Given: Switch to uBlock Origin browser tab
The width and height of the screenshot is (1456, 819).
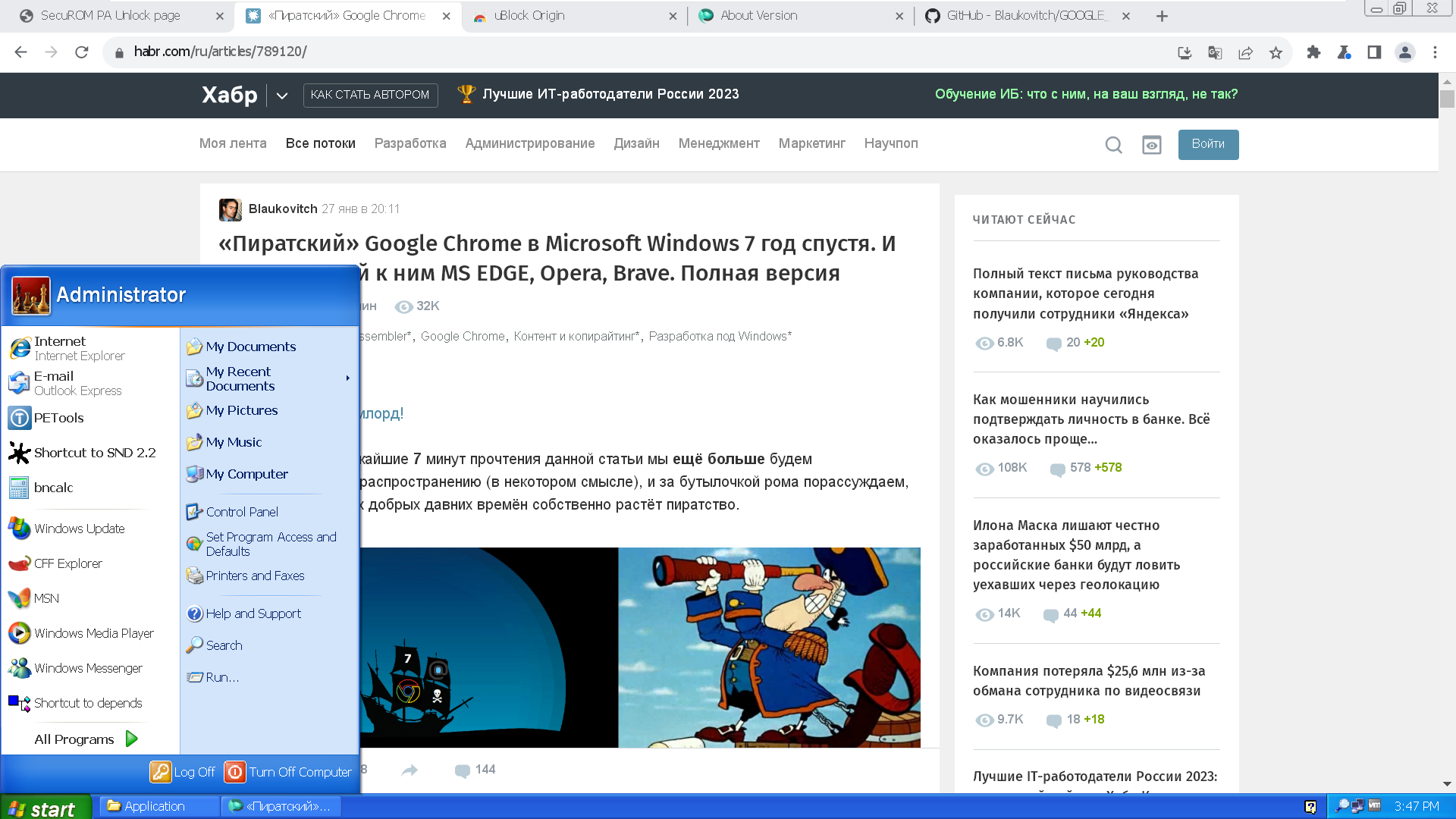Looking at the screenshot, I should click(574, 15).
